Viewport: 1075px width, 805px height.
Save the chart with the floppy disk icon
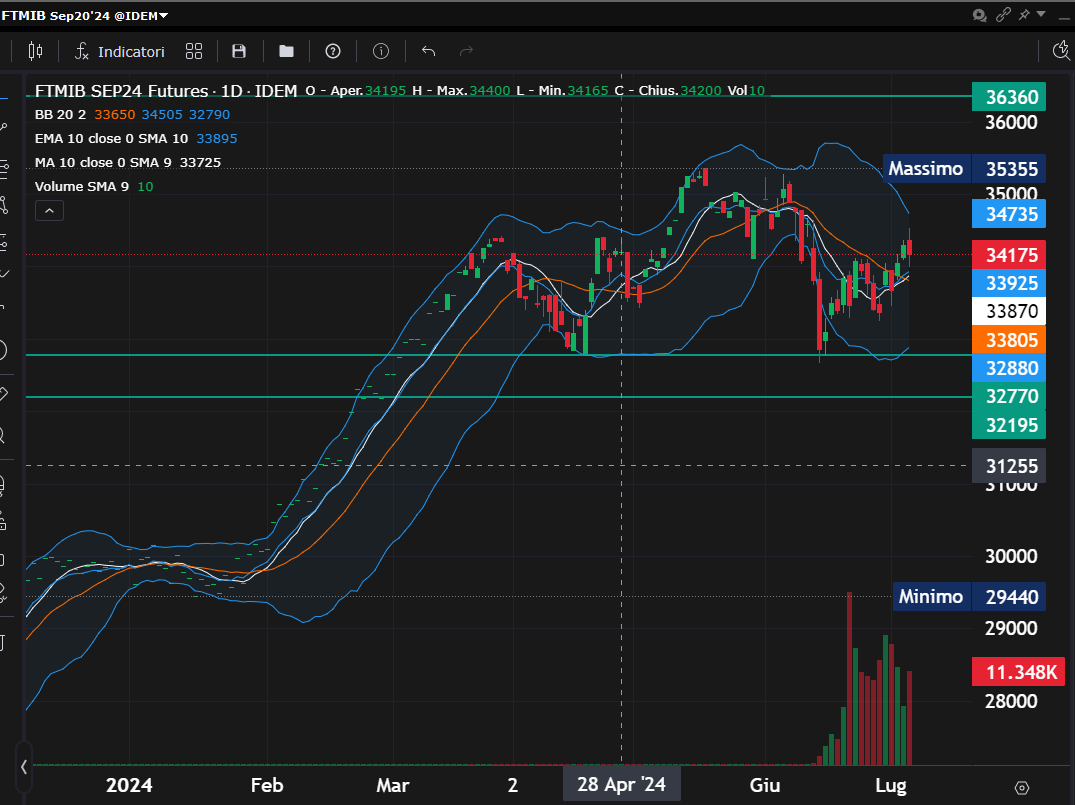(239, 51)
